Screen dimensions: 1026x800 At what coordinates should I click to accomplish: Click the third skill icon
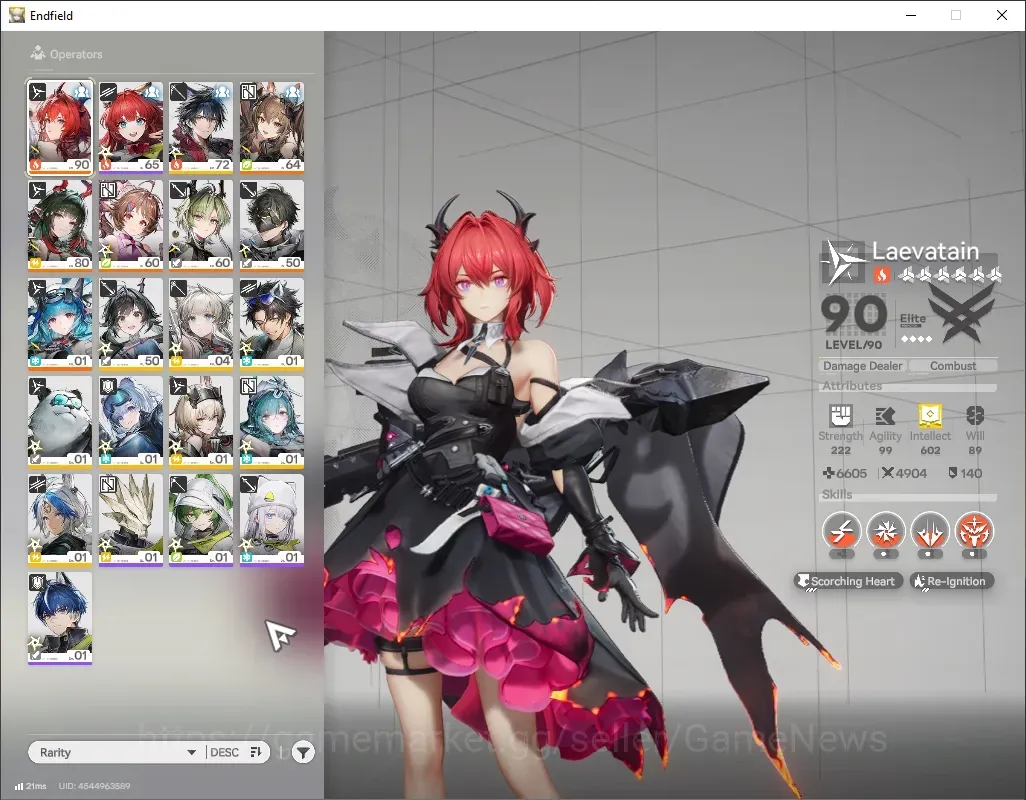click(x=930, y=531)
